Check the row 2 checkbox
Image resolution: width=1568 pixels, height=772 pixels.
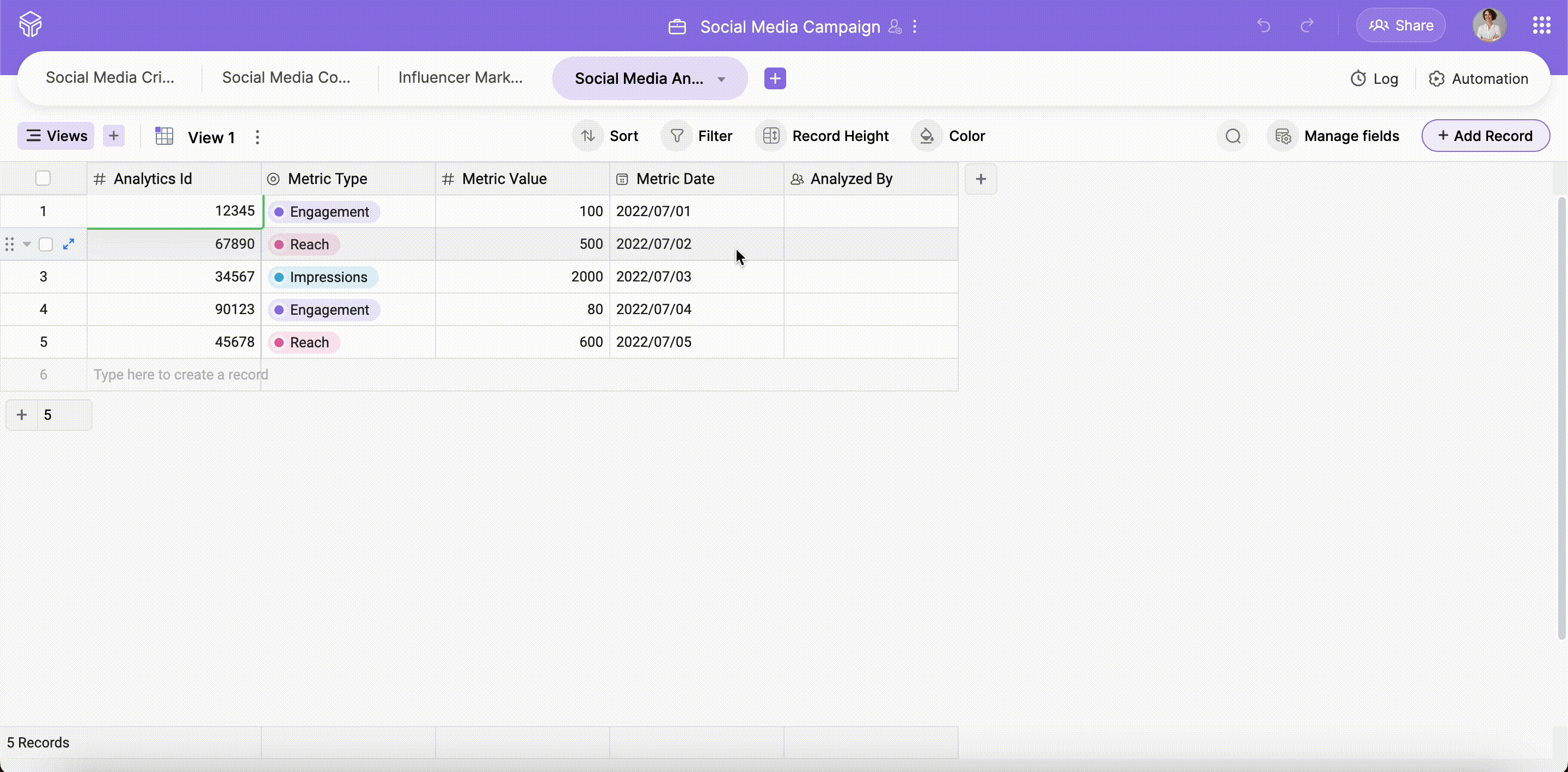click(x=46, y=244)
